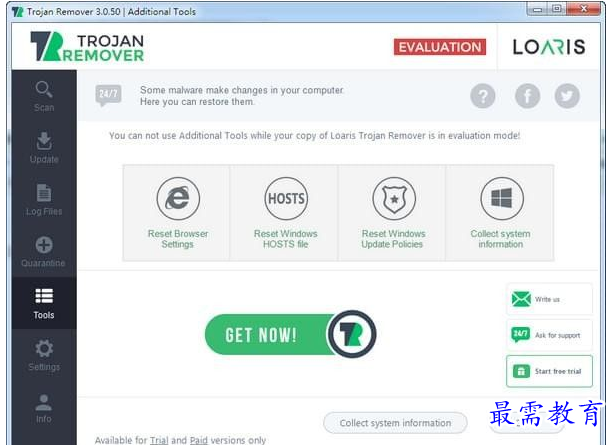
Task: Click Reset Browser Settings tool
Action: click(x=177, y=213)
